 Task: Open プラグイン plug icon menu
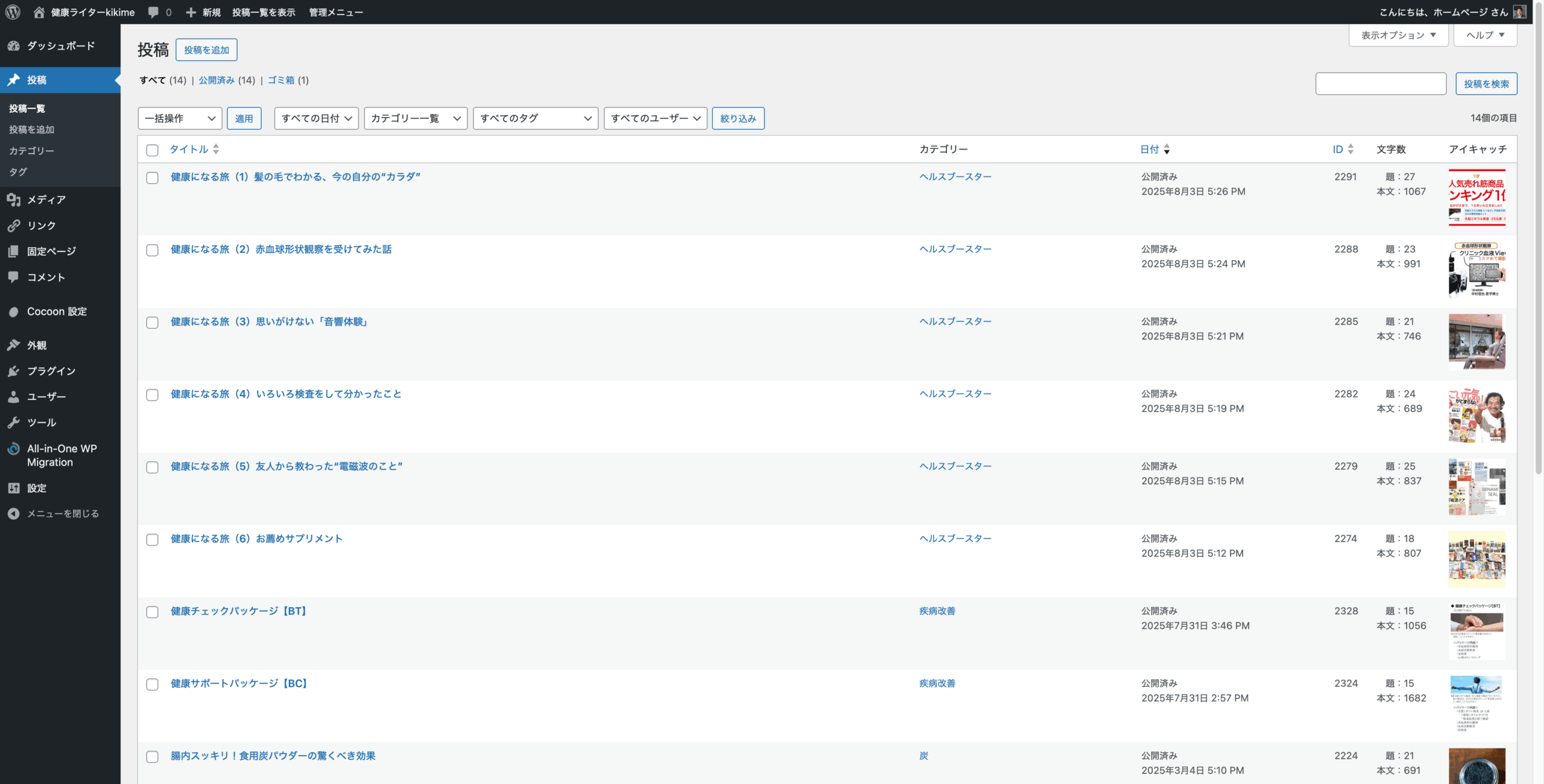tap(13, 371)
